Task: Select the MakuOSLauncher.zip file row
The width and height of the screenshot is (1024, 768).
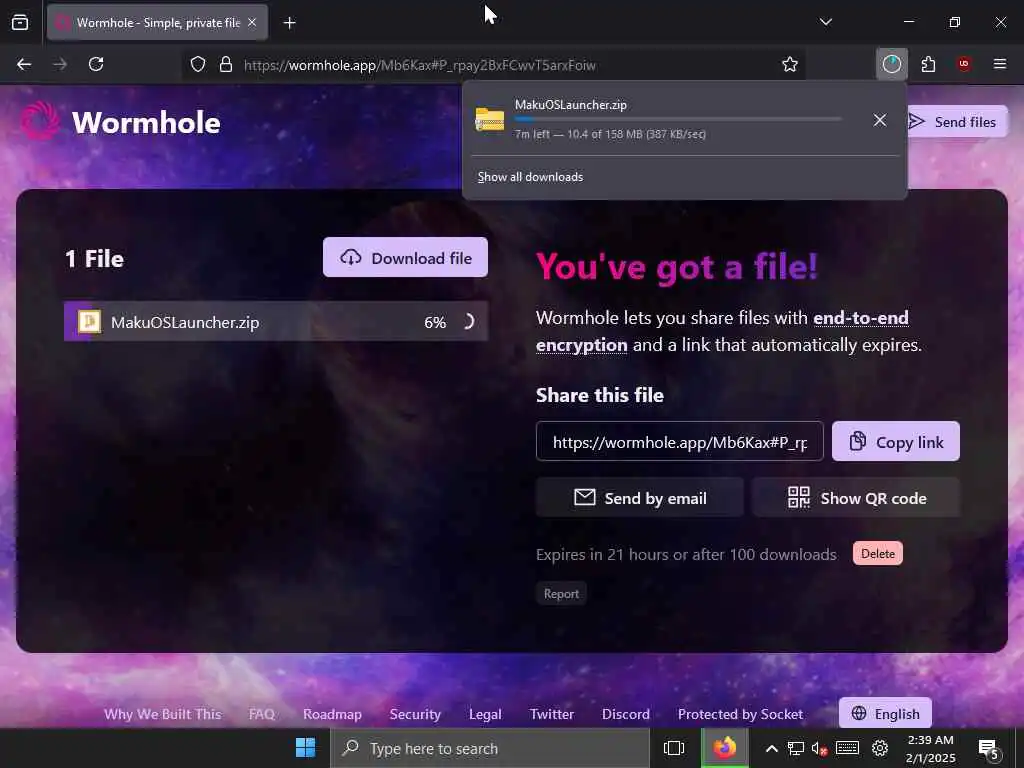Action: coord(276,322)
